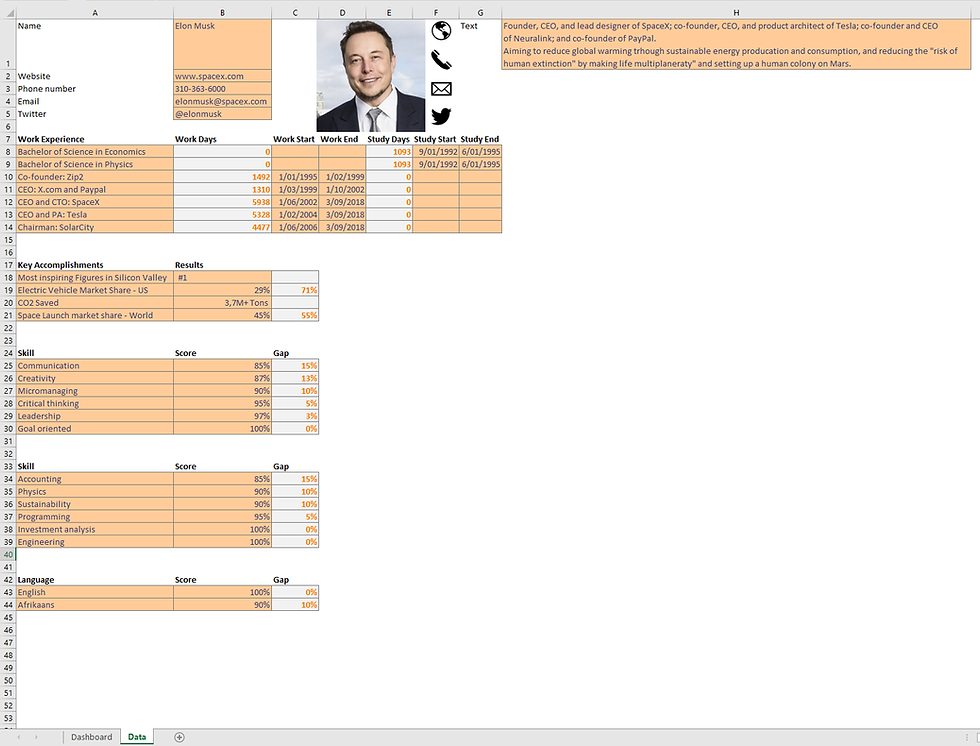Image resolution: width=980 pixels, height=746 pixels.
Task: Add a new sheet with plus icon
Action: (179, 737)
